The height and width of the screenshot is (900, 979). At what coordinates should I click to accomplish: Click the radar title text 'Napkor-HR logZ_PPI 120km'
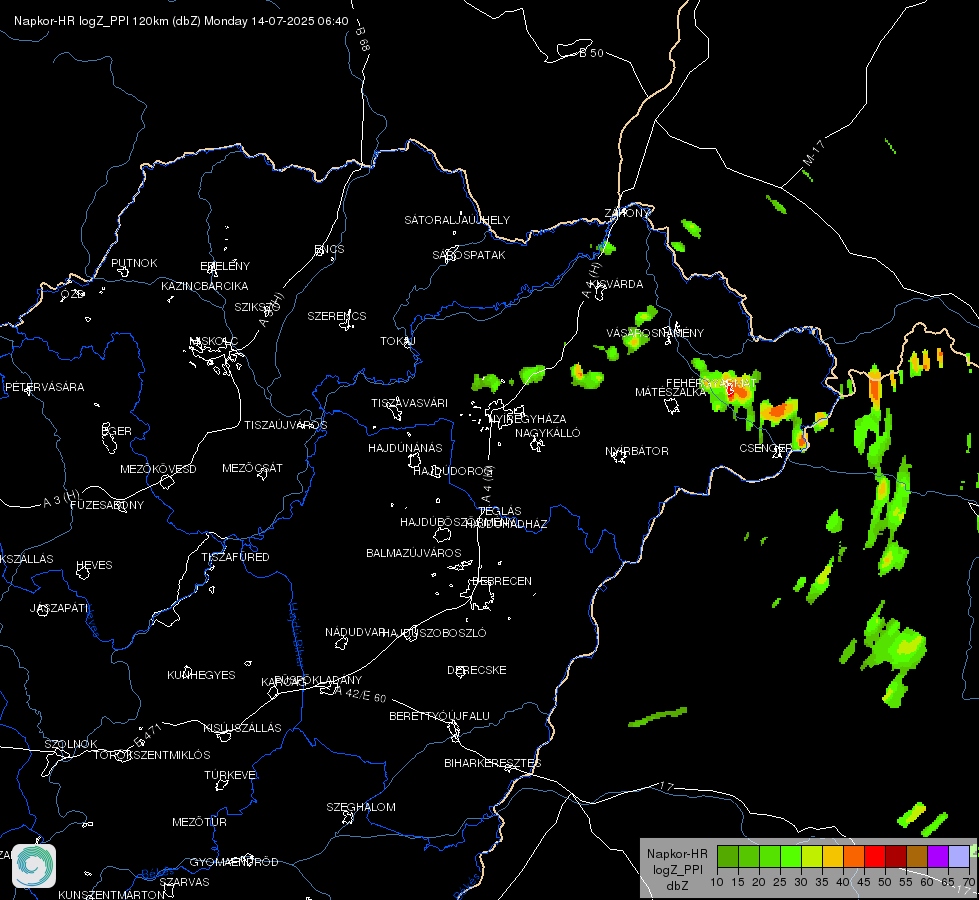tap(91, 21)
